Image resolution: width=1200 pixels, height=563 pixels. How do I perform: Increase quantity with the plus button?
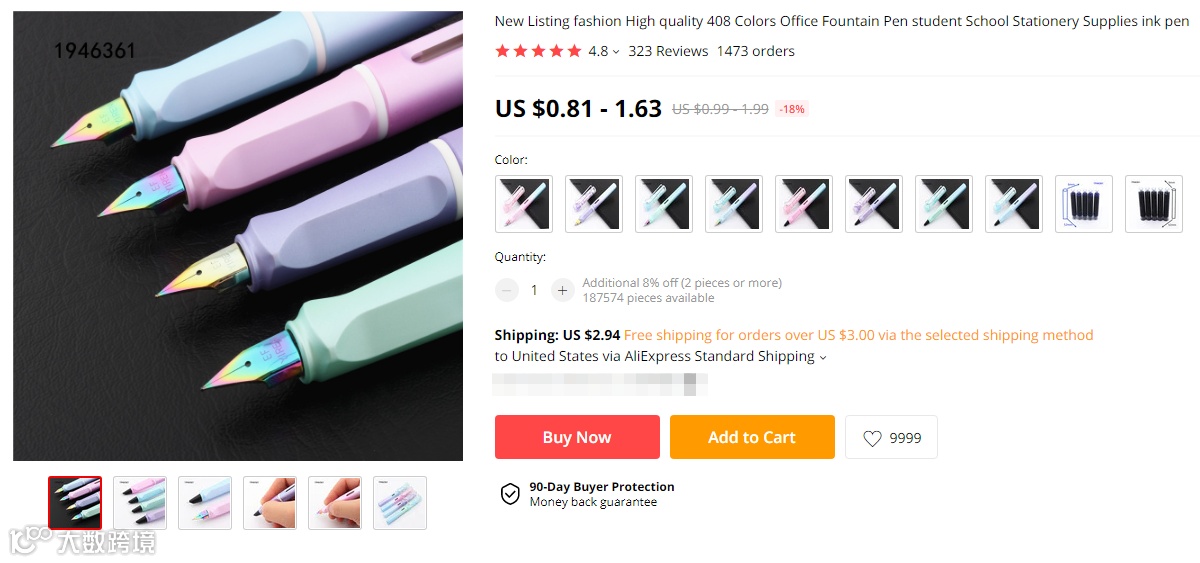(563, 290)
